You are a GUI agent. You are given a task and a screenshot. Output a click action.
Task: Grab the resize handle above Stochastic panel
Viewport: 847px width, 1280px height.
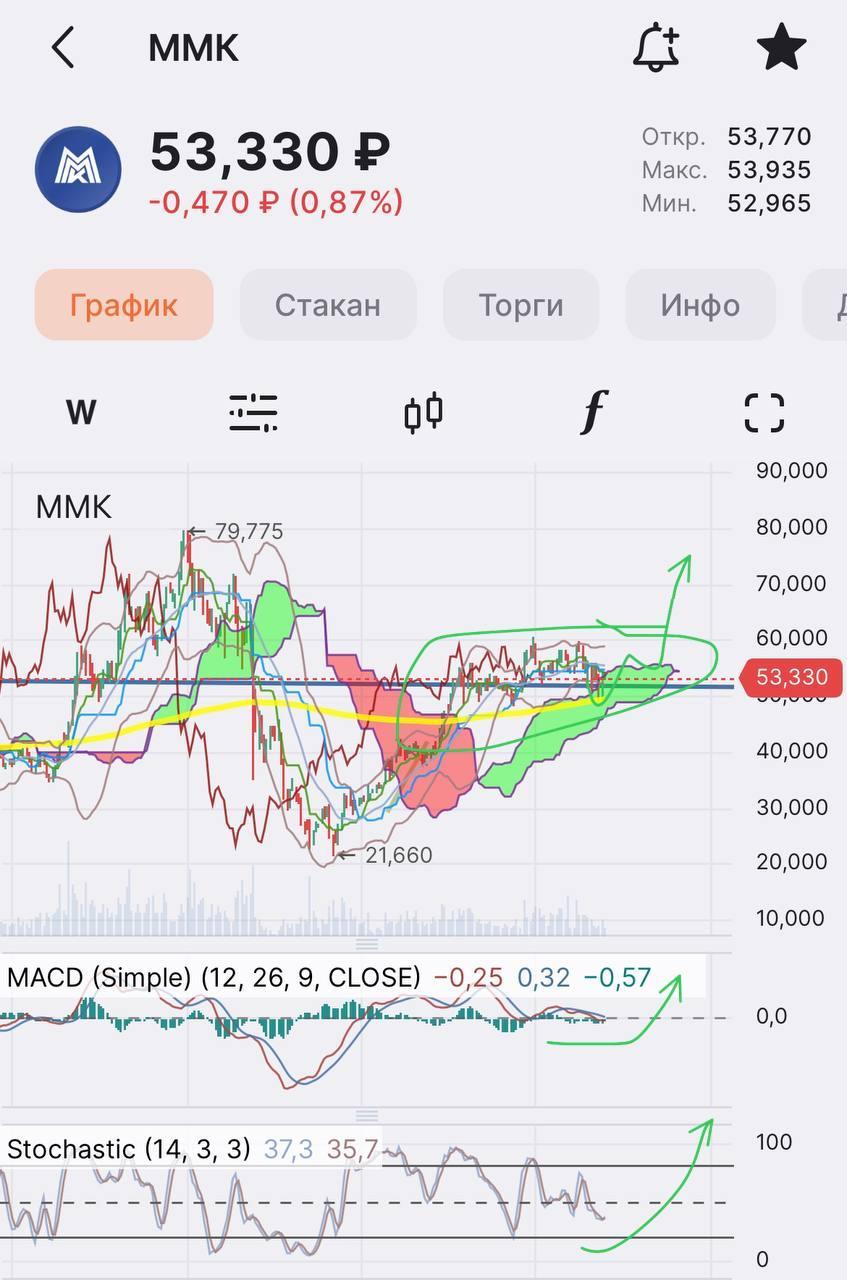click(367, 1115)
